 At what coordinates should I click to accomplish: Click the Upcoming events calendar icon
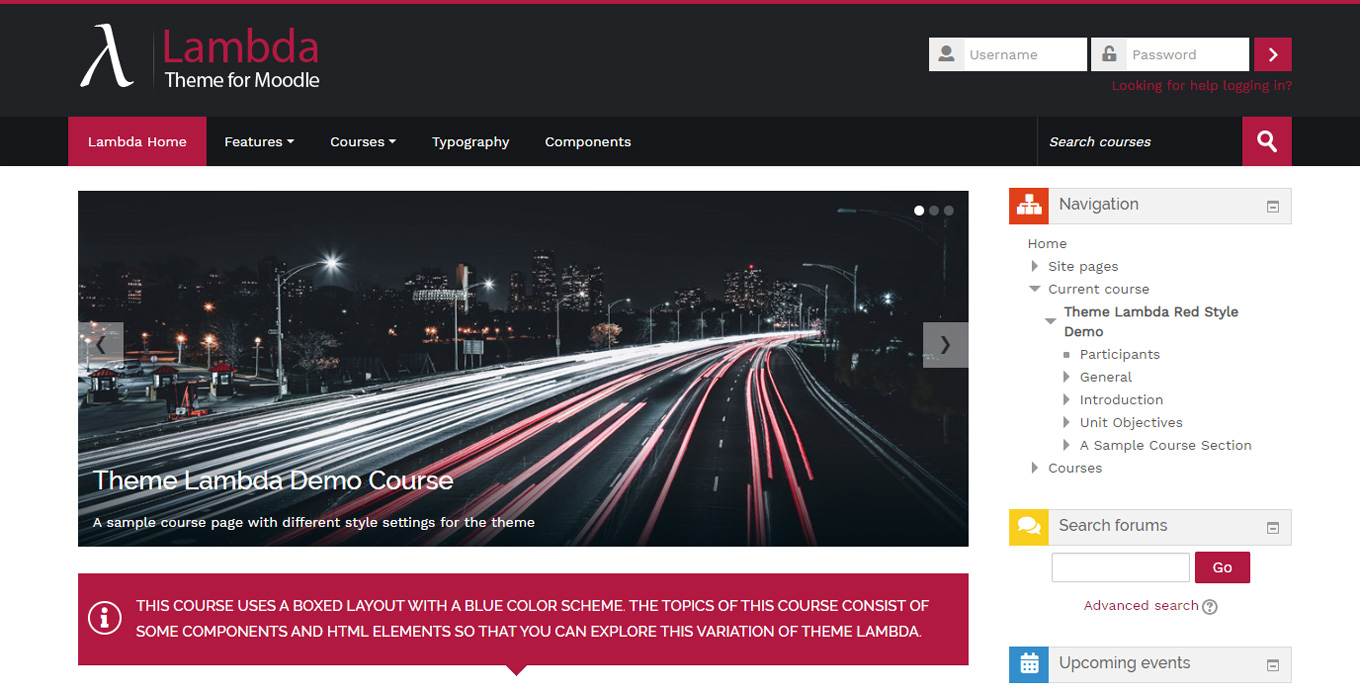[x=1027, y=664]
